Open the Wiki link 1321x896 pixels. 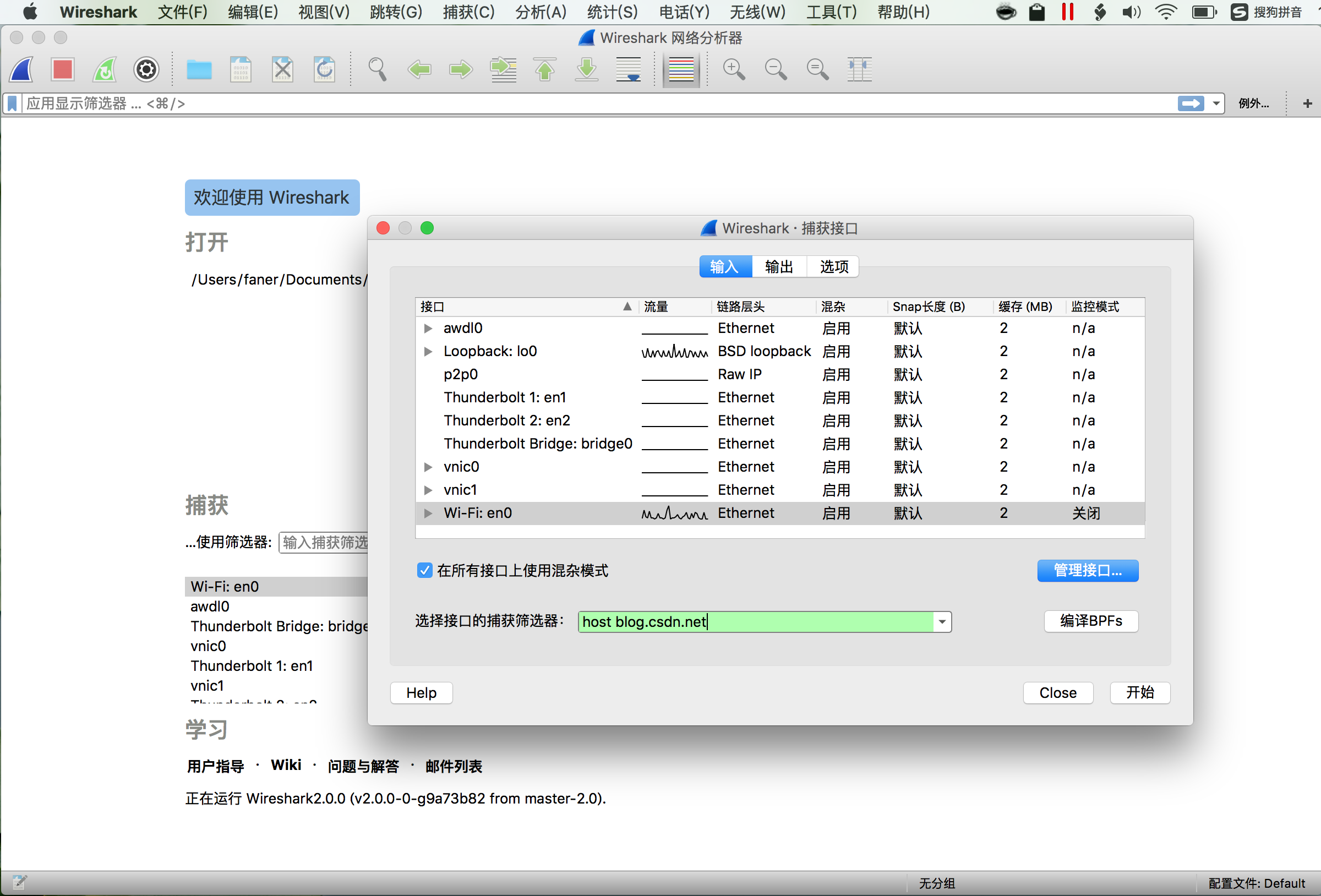[x=286, y=765]
